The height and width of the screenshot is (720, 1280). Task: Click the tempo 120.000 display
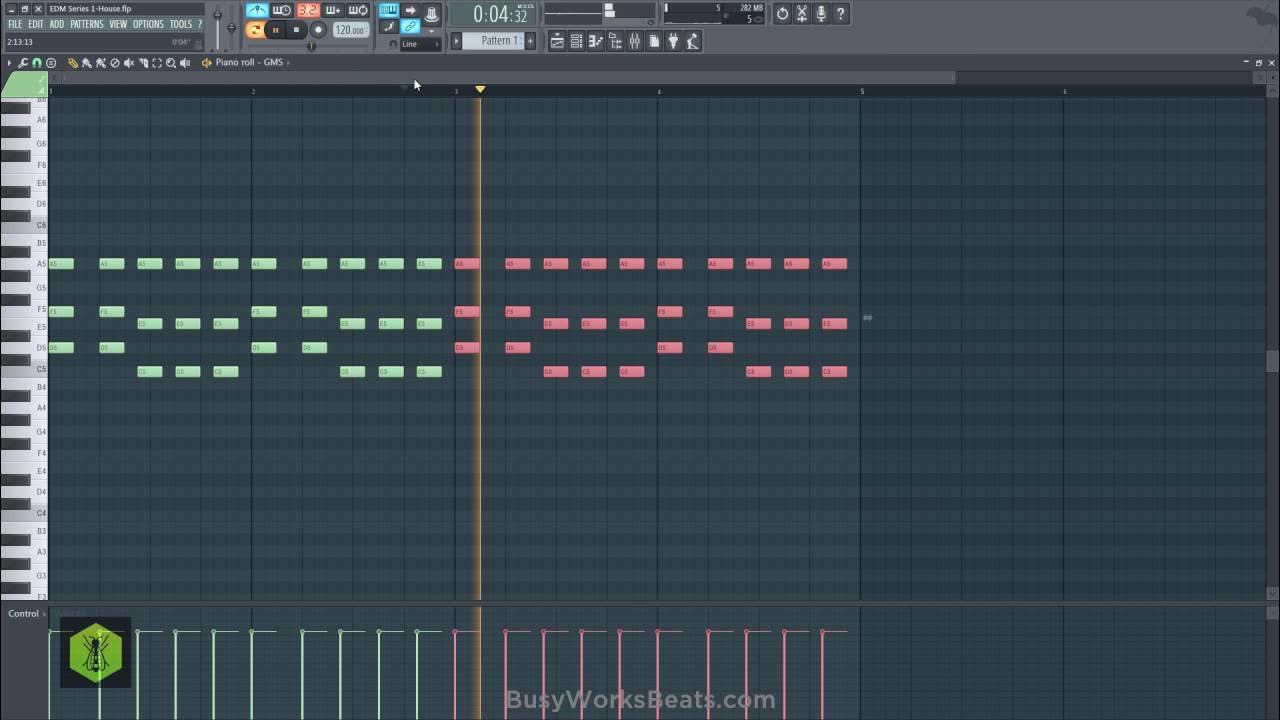[x=350, y=30]
